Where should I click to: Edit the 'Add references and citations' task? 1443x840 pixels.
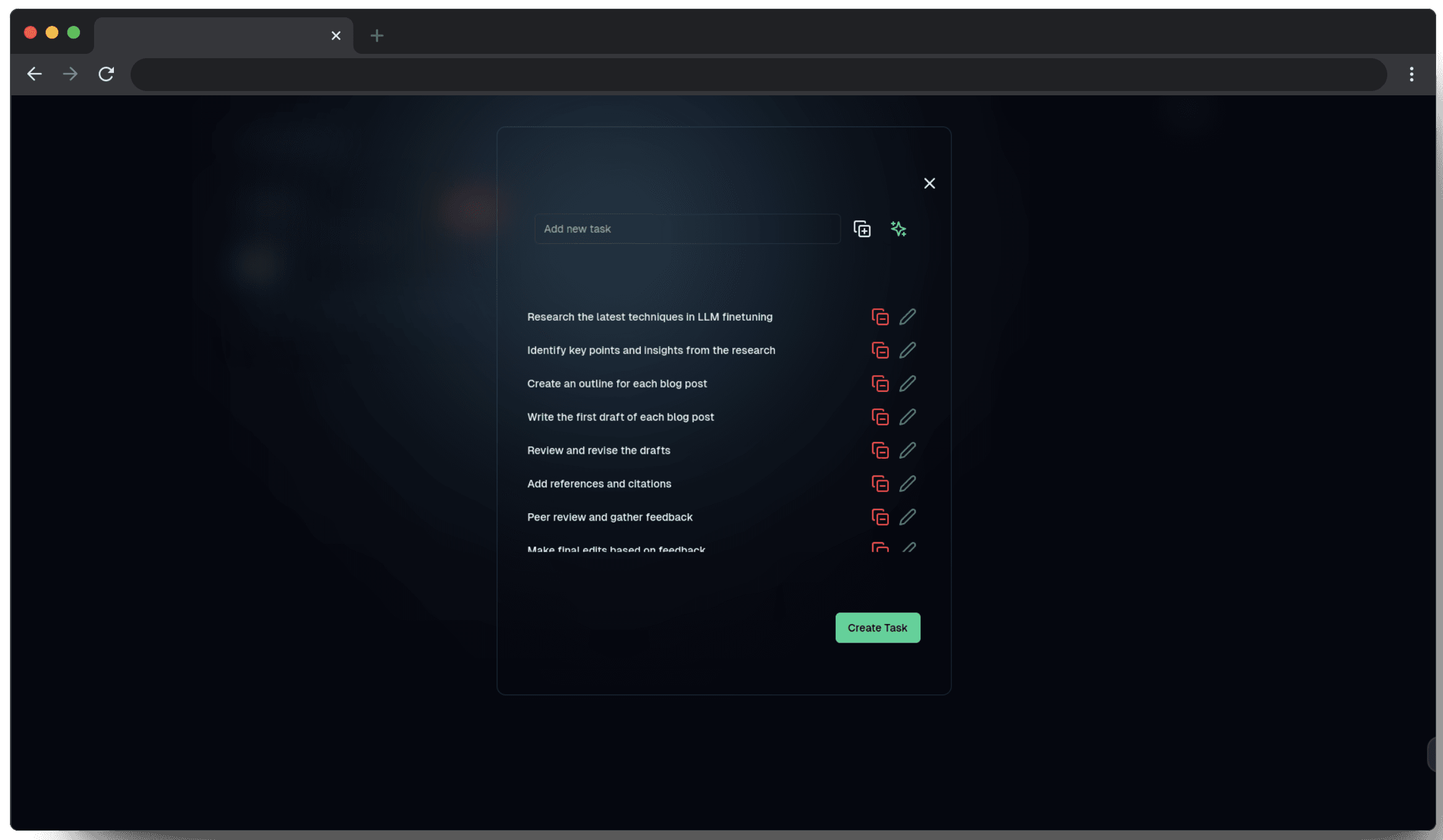coord(908,483)
